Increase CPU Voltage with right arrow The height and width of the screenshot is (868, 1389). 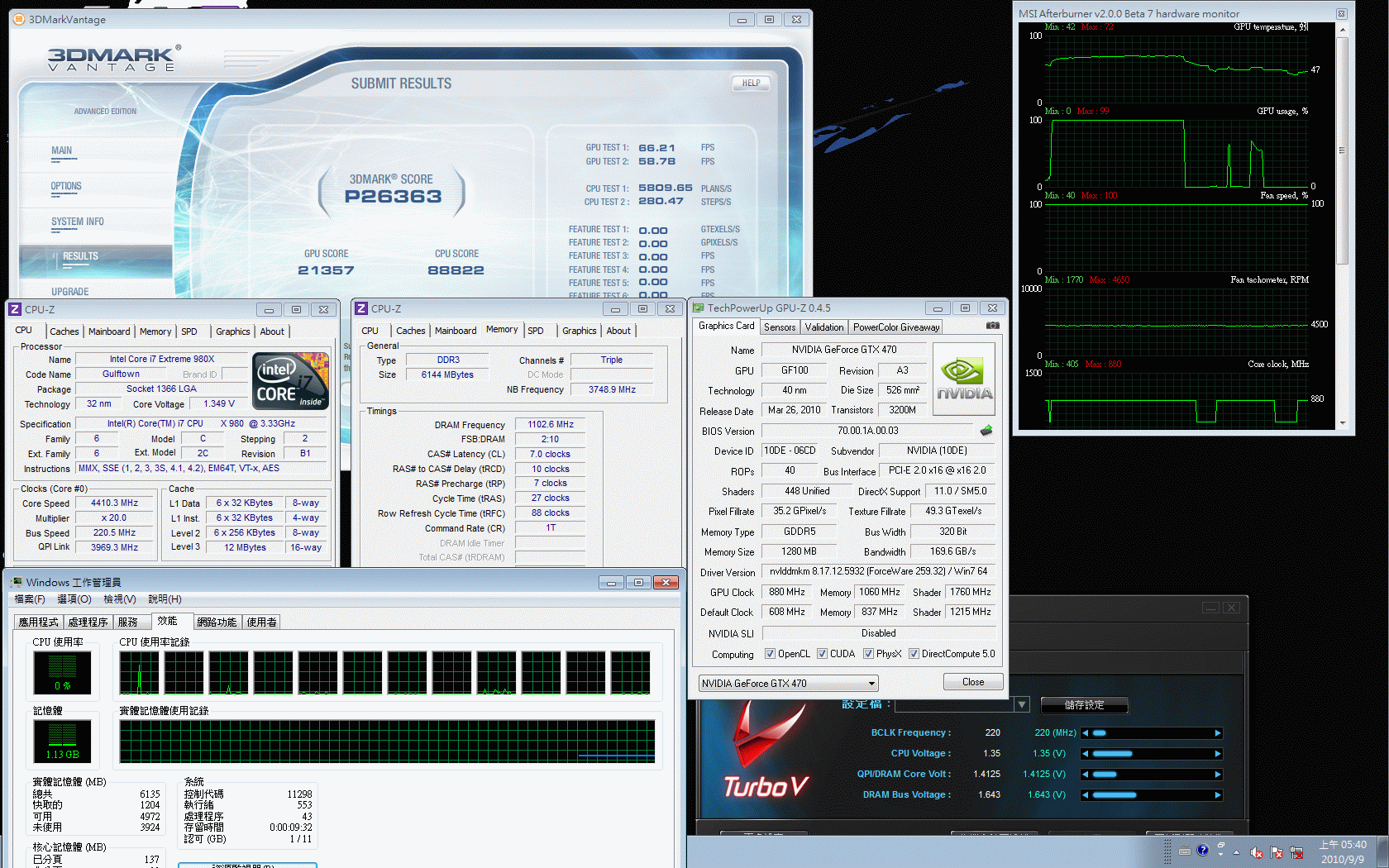pyautogui.click(x=1217, y=754)
